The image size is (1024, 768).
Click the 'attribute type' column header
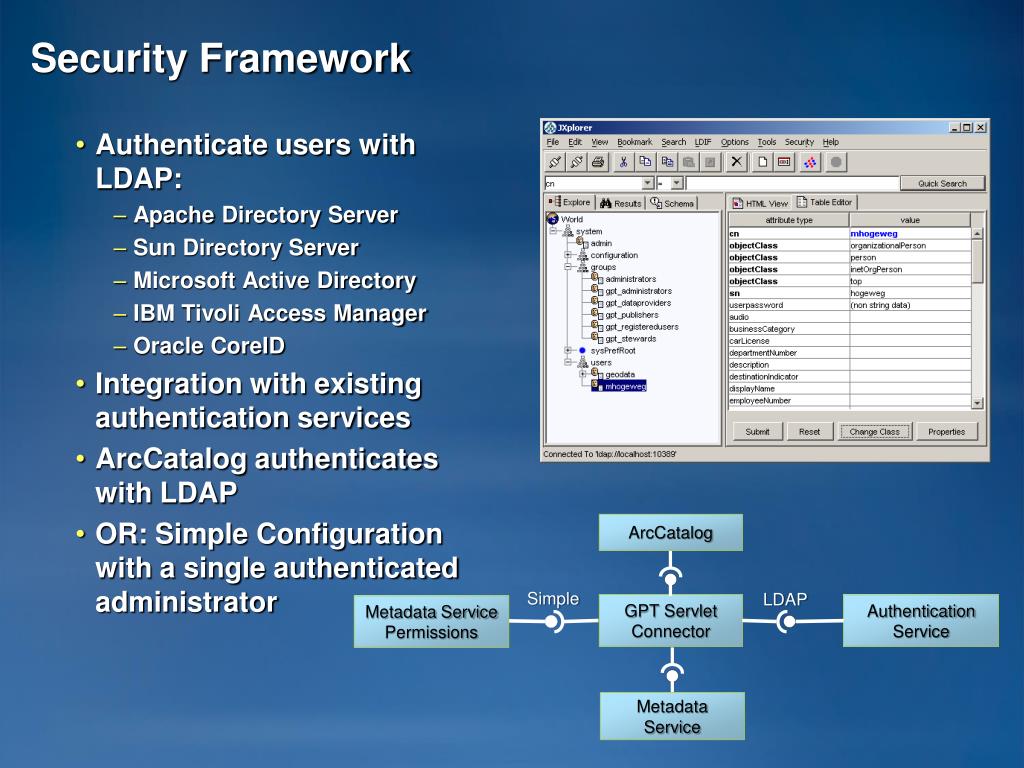coord(789,220)
